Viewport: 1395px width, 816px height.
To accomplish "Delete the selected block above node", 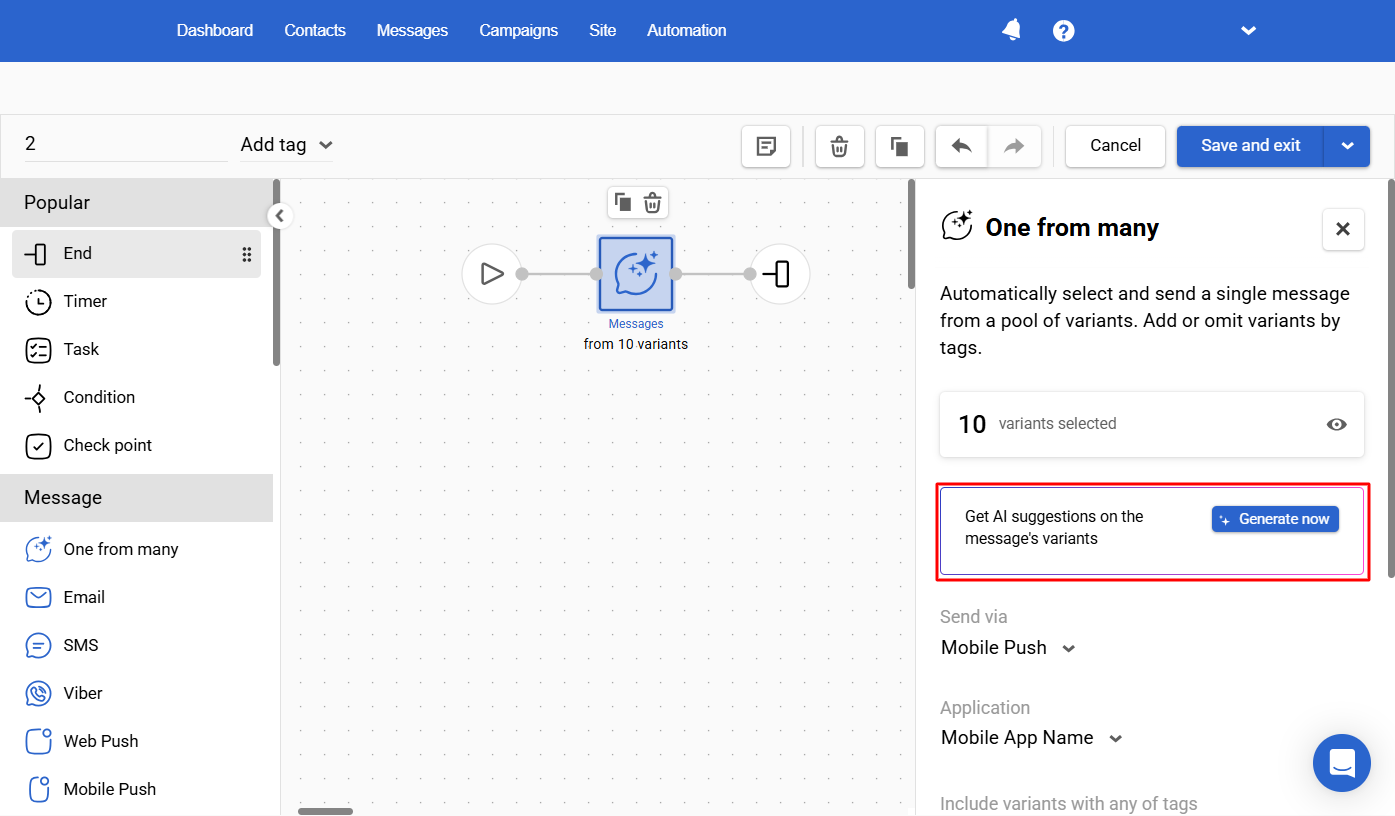I will click(x=652, y=203).
